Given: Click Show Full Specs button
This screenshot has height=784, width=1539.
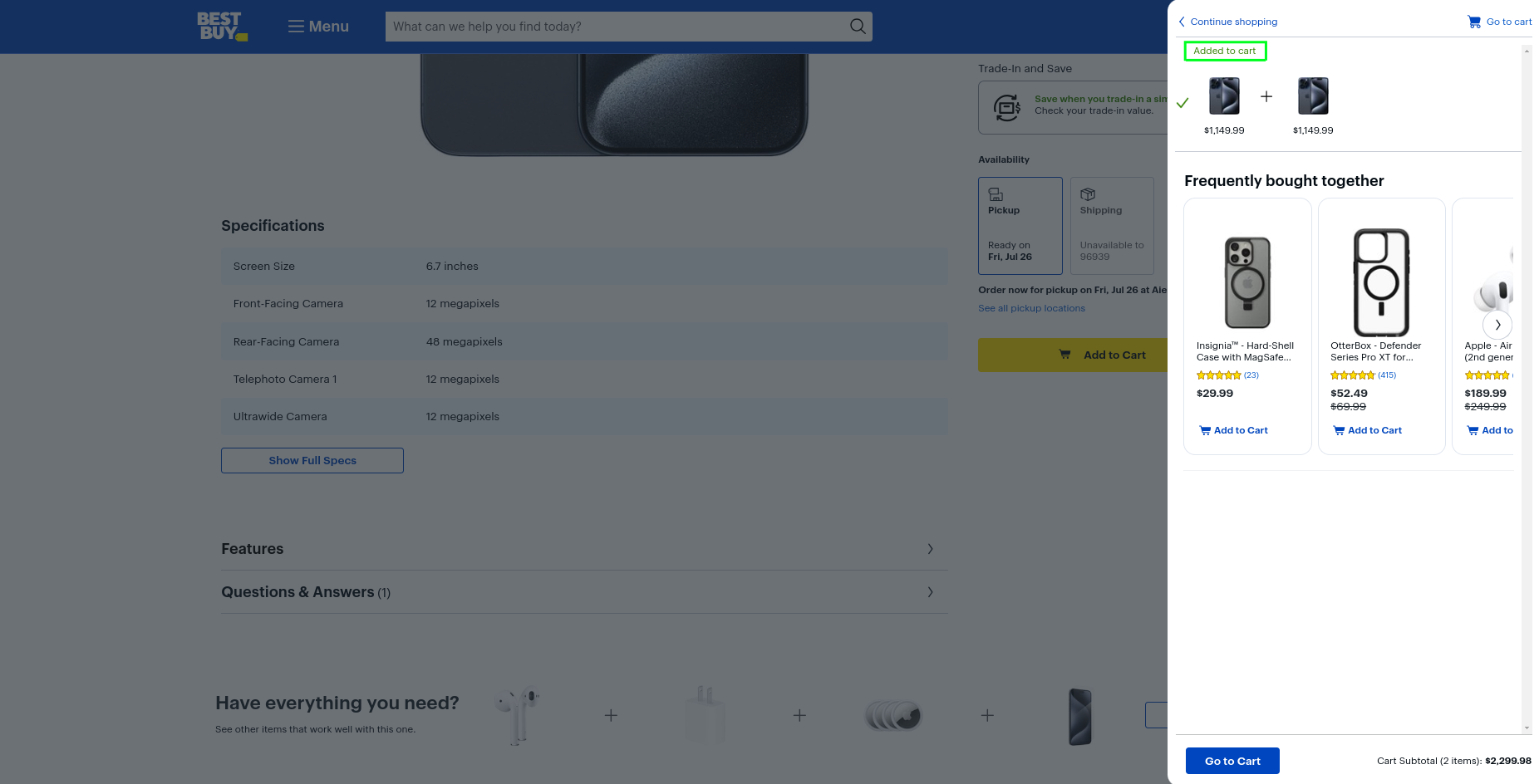Looking at the screenshot, I should coord(312,461).
